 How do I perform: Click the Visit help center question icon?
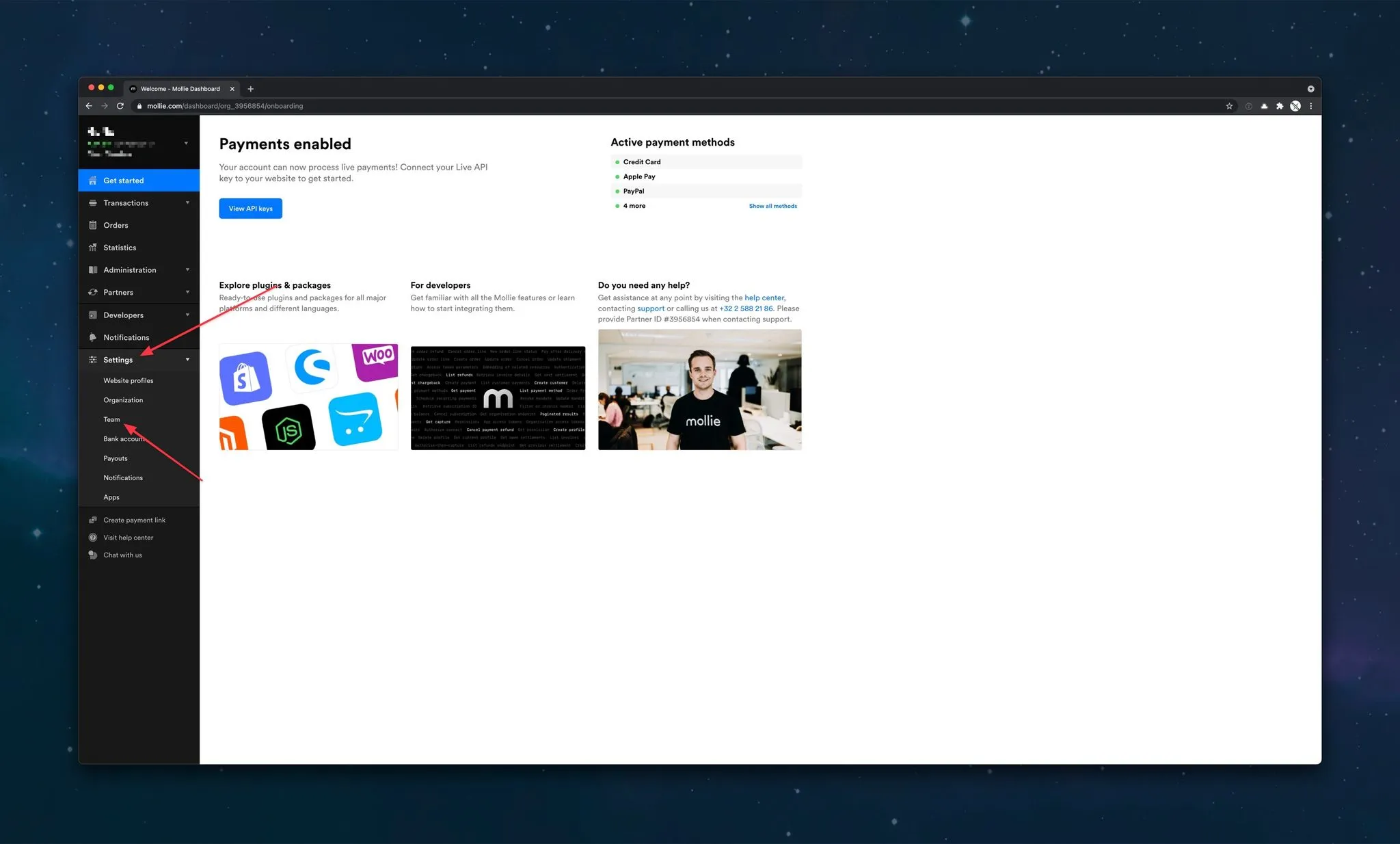click(93, 538)
